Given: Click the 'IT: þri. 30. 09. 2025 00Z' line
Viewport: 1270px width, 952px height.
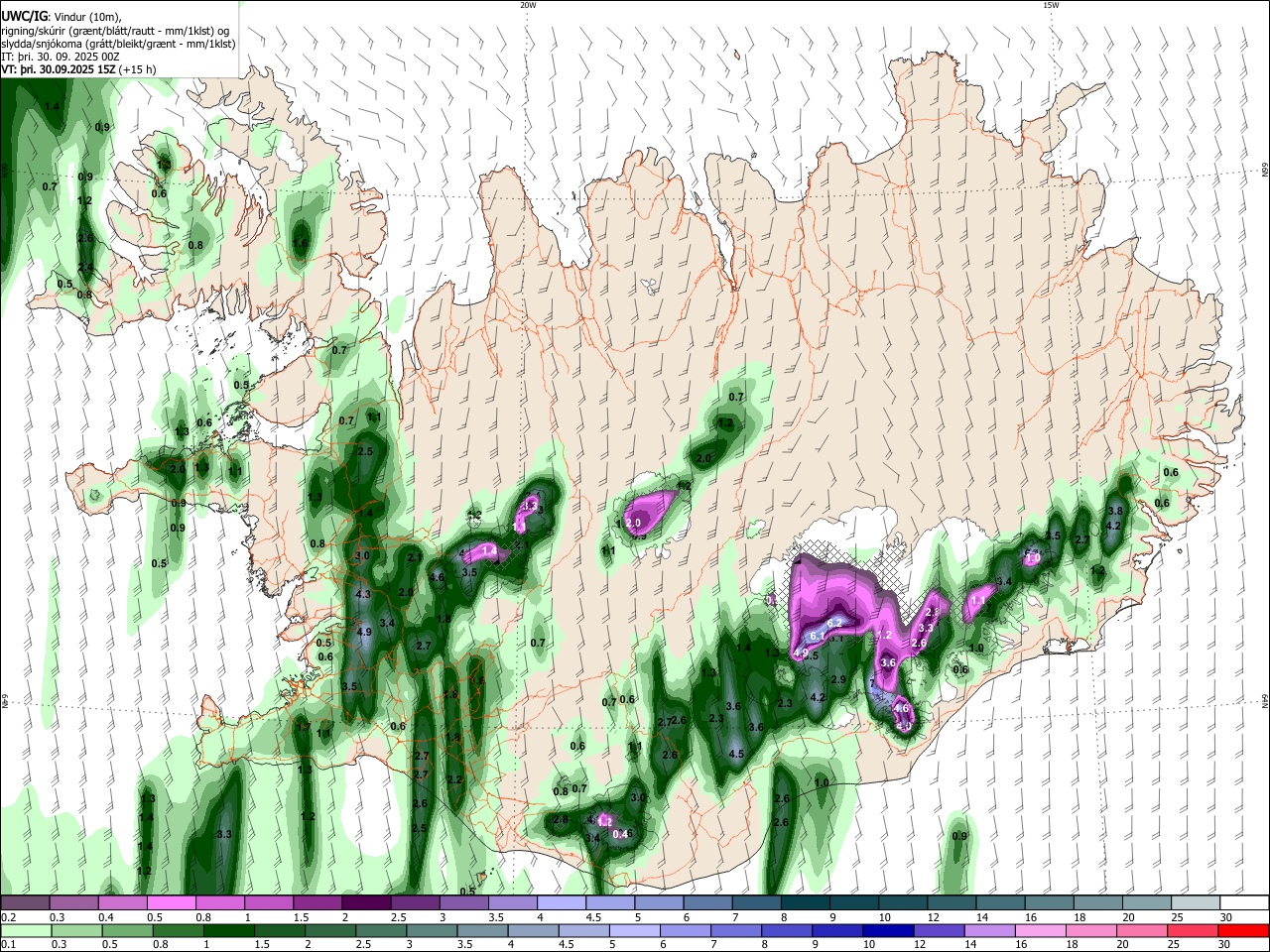Looking at the screenshot, I should pyautogui.click(x=63, y=57).
